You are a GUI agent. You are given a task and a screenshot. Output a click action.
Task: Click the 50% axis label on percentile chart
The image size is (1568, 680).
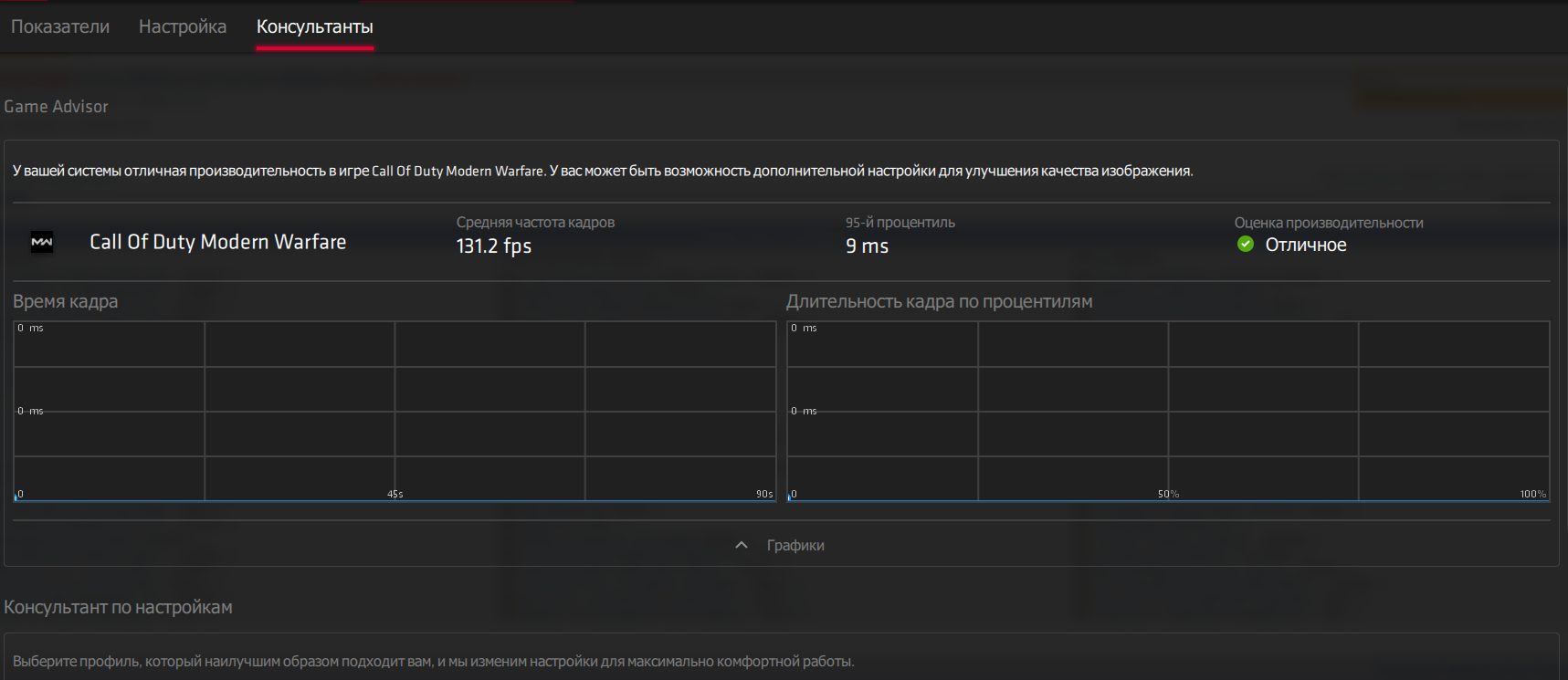click(x=1169, y=494)
